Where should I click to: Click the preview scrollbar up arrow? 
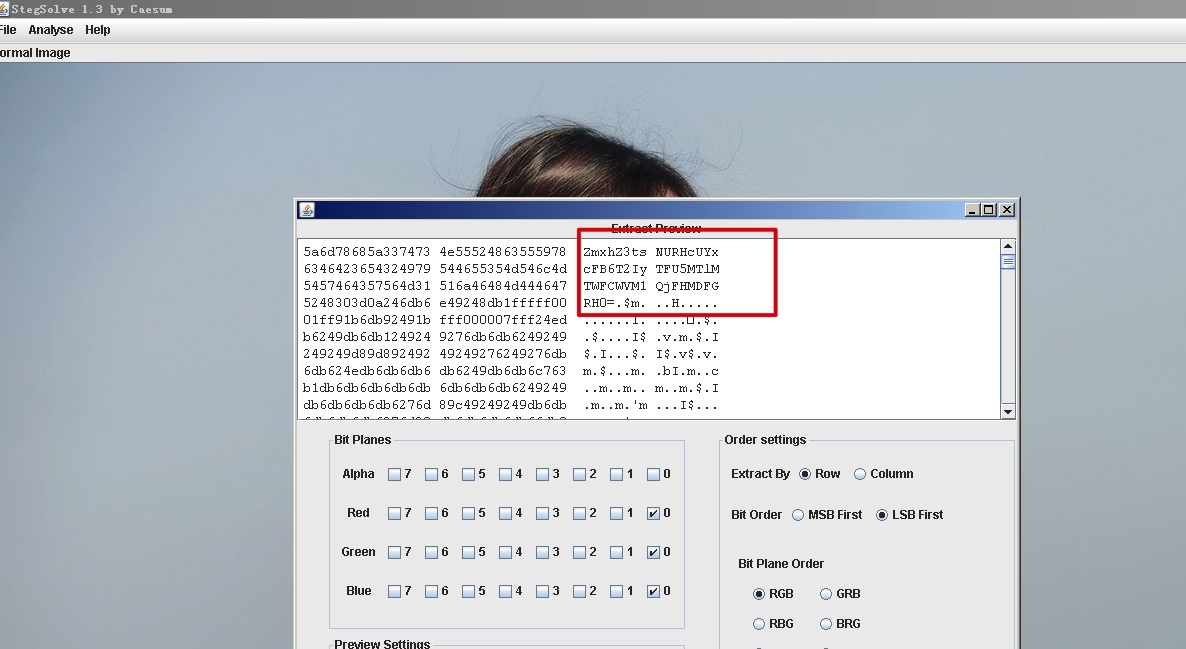coord(1007,247)
